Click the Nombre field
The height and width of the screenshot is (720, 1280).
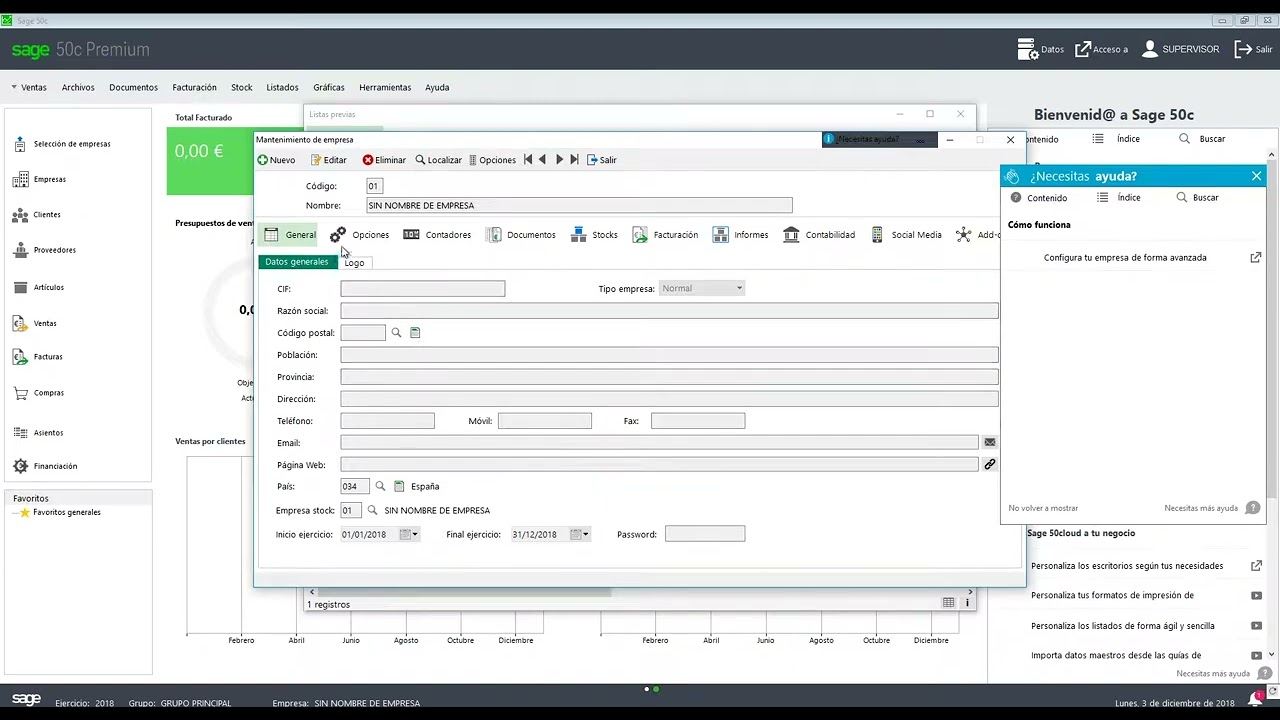(x=579, y=205)
